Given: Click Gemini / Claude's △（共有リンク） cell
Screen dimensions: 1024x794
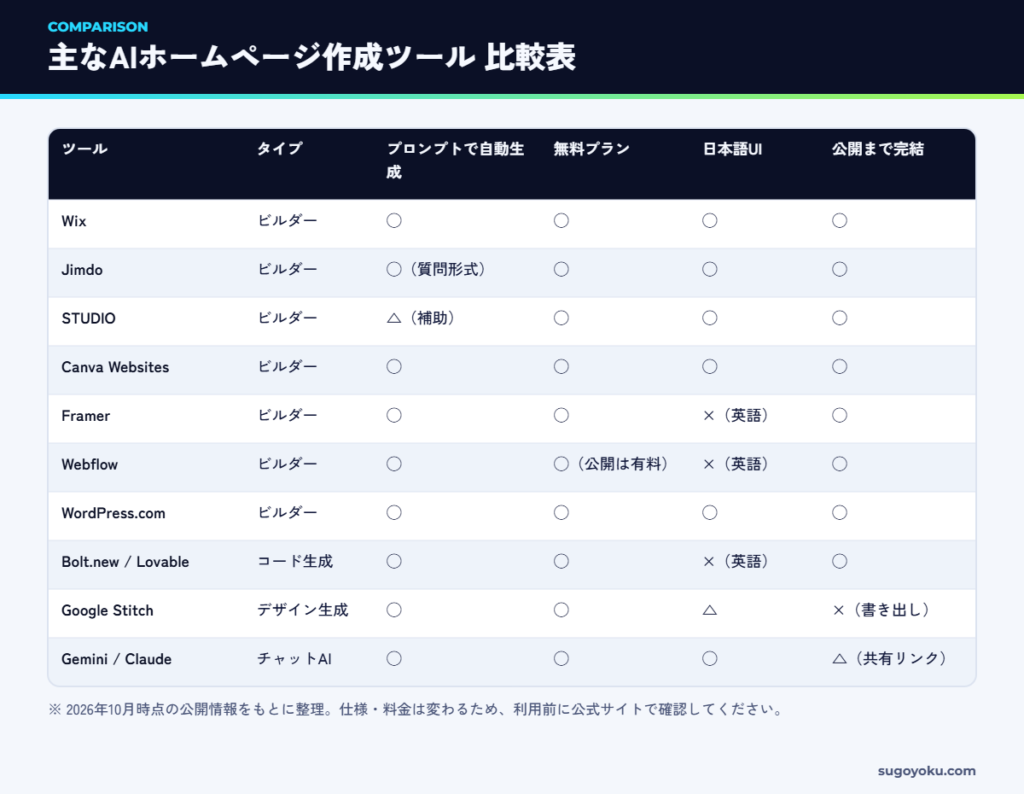Looking at the screenshot, I should click(890, 659).
